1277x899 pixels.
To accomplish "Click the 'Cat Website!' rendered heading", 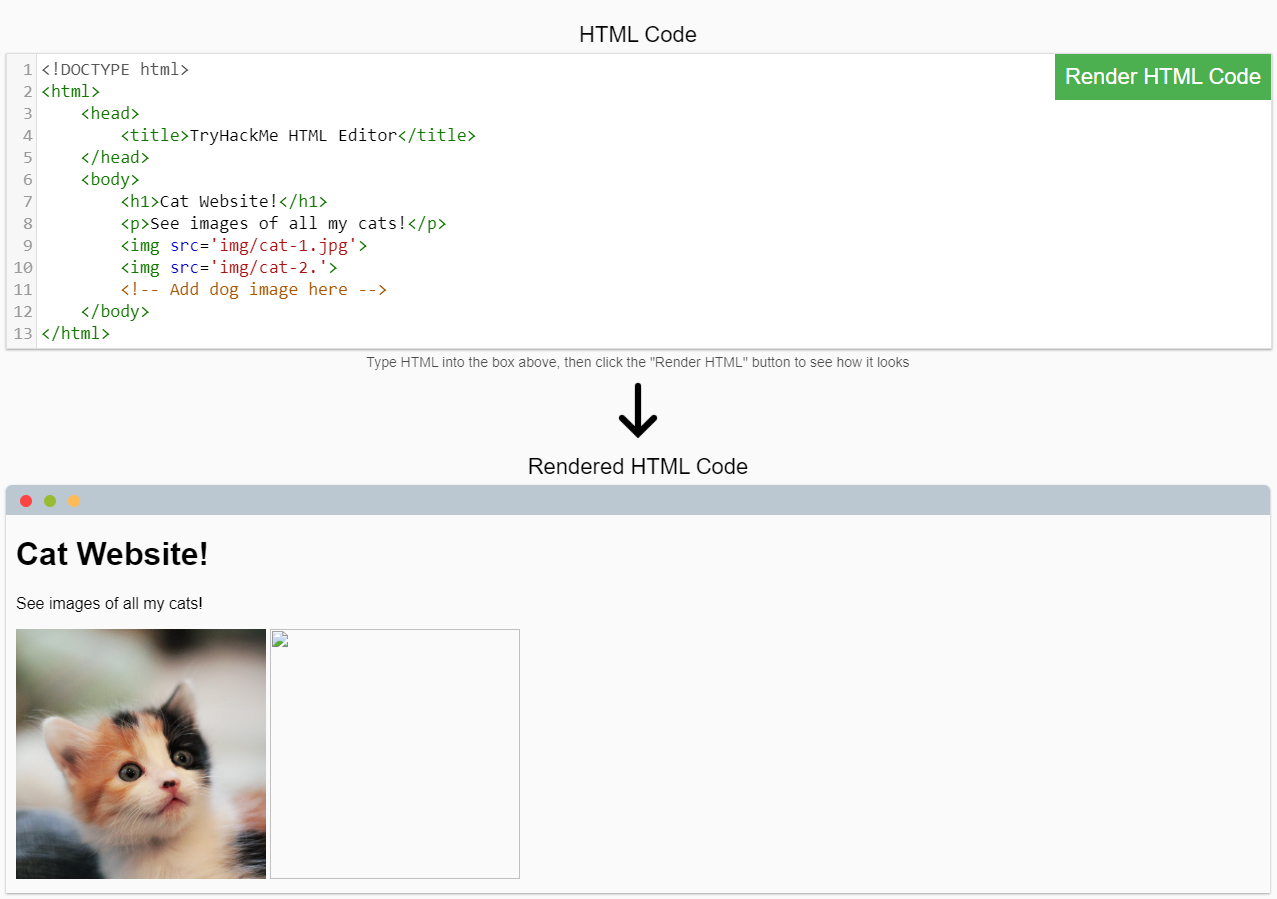I will [x=113, y=554].
